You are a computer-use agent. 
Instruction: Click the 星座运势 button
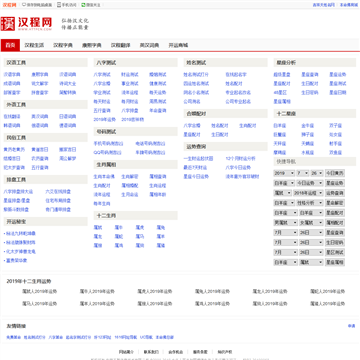coord(335,183)
